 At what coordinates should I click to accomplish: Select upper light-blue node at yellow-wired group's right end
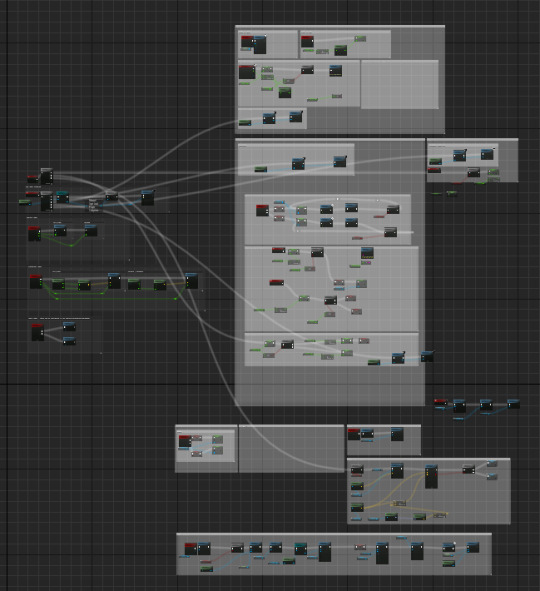(492, 464)
